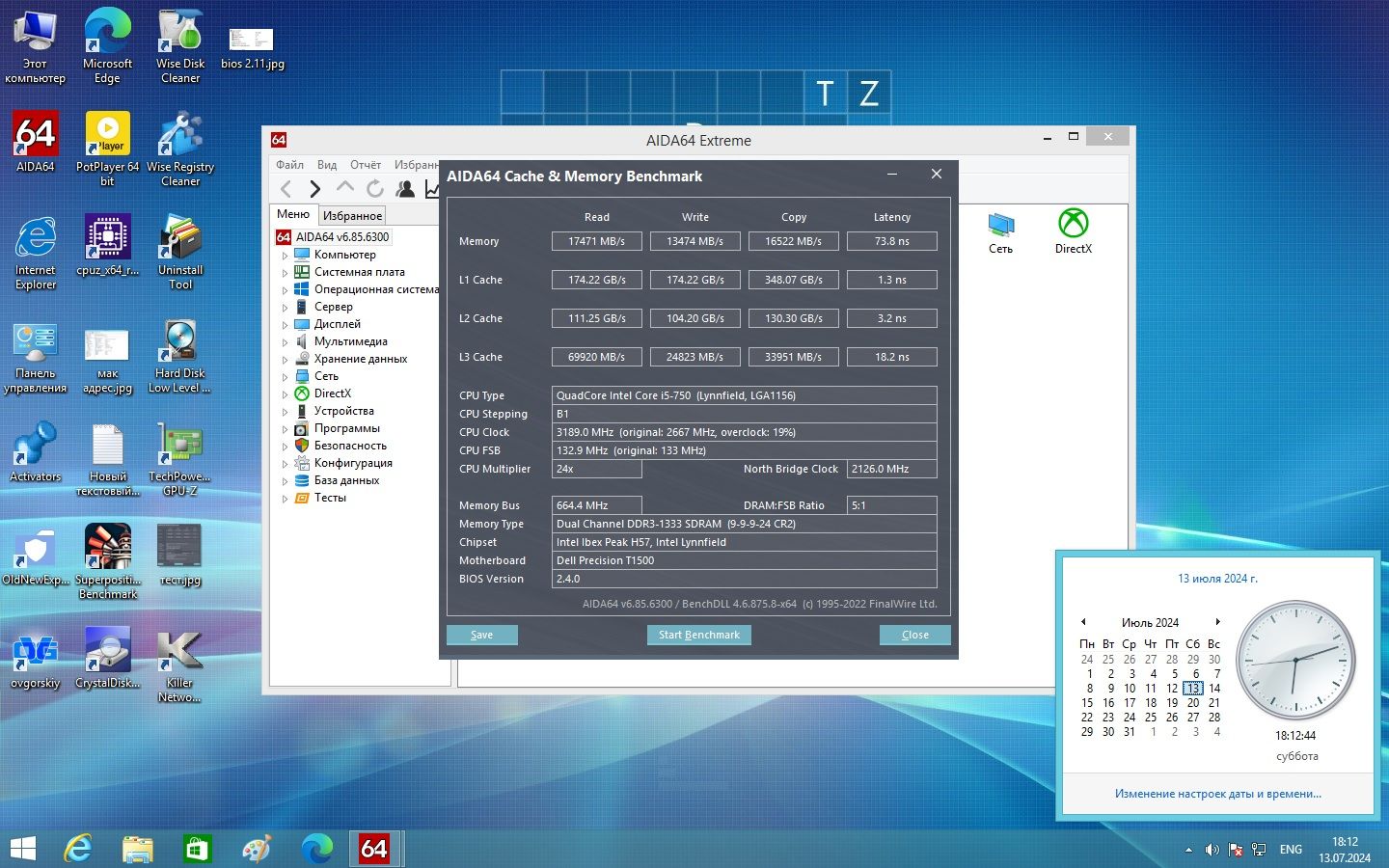Launch Superposition Benchmark desktop icon
The height and width of the screenshot is (868, 1389).
coord(108,561)
